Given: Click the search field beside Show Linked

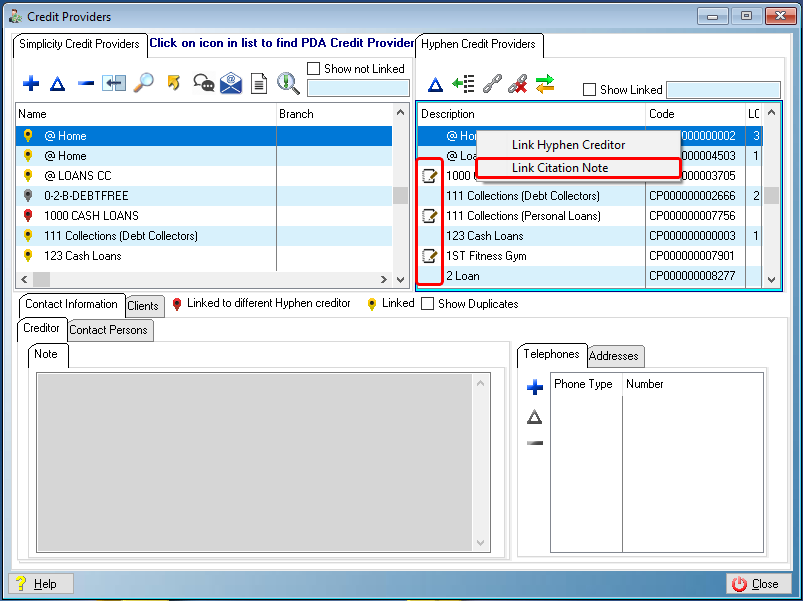Looking at the screenshot, I should pos(722,90).
